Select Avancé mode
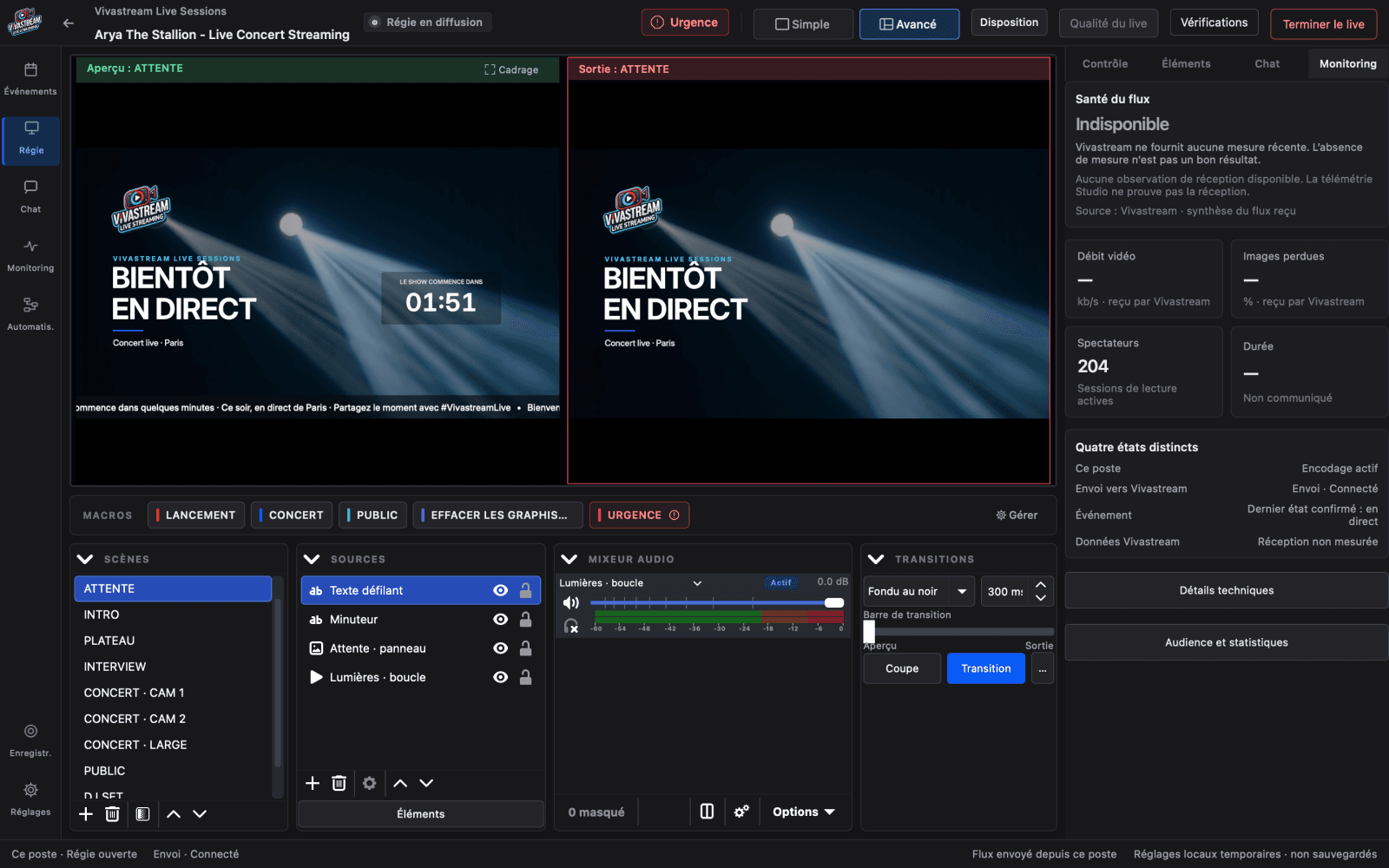1389x868 pixels. click(909, 24)
